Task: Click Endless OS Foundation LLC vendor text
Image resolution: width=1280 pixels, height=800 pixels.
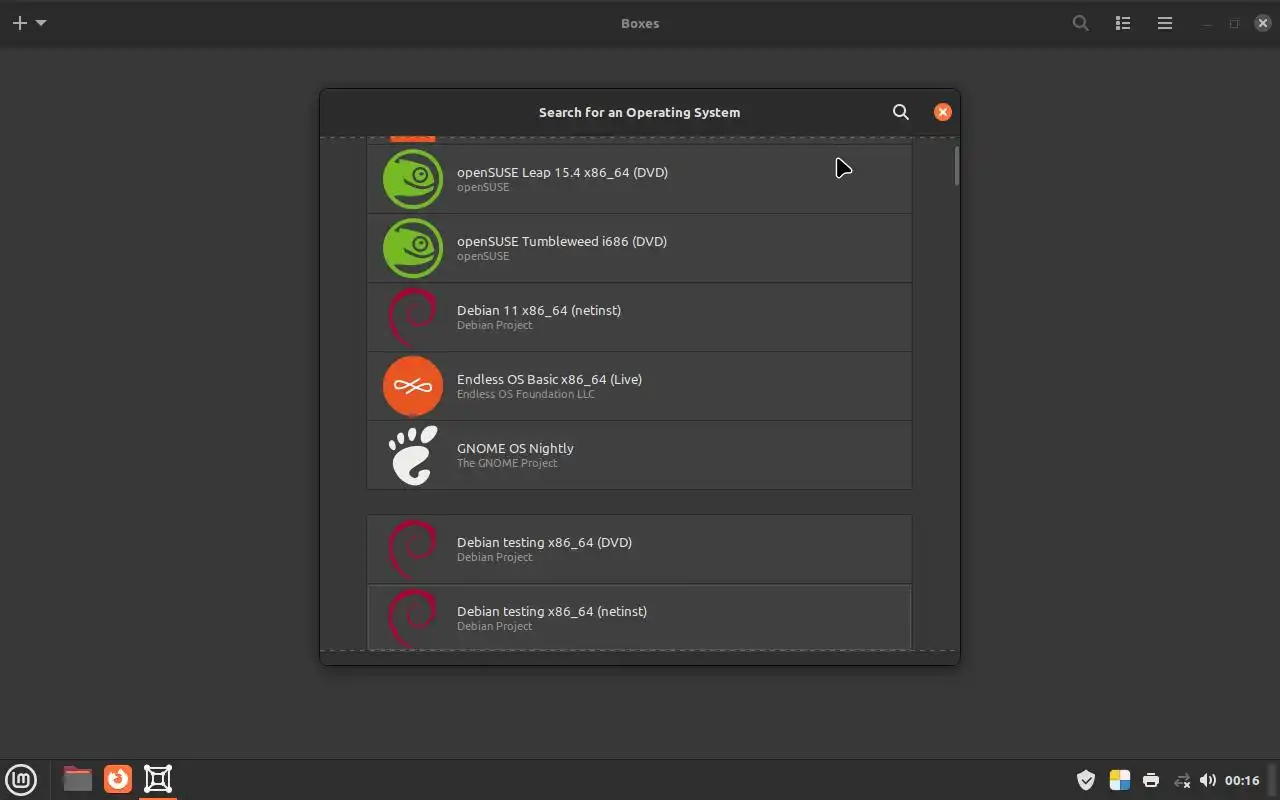Action: (526, 394)
